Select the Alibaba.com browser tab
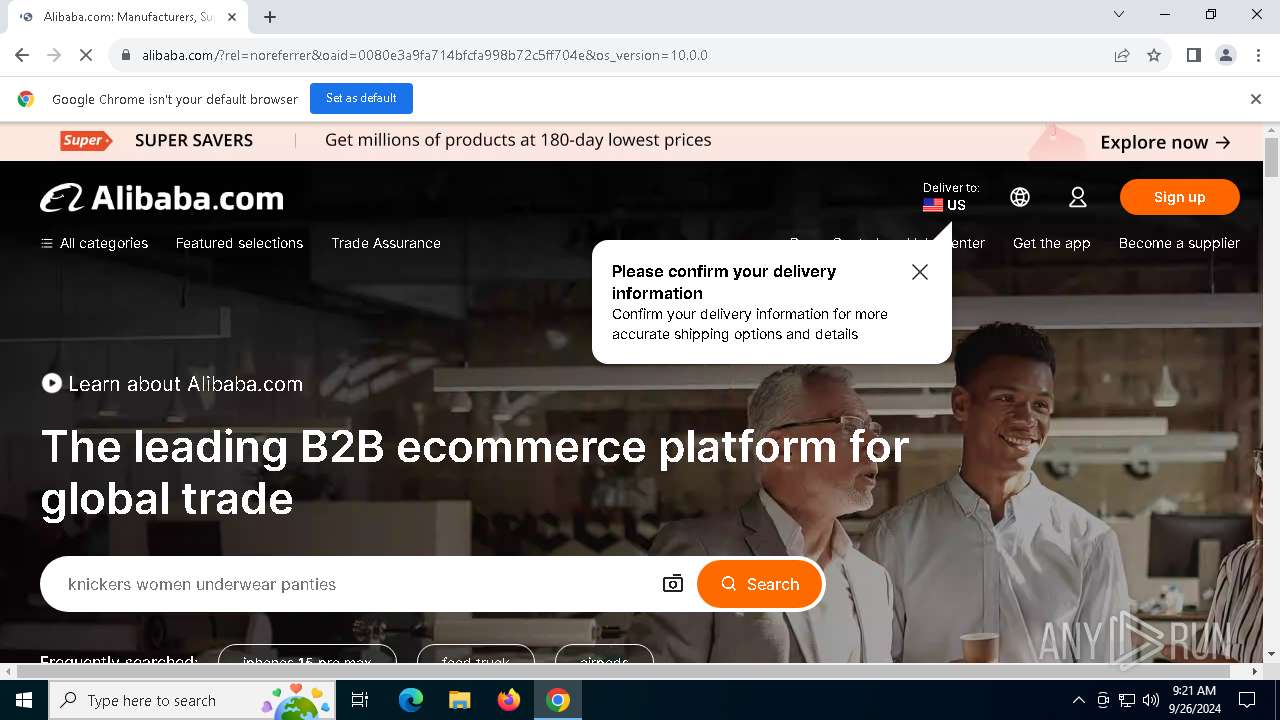 pyautogui.click(x=128, y=17)
